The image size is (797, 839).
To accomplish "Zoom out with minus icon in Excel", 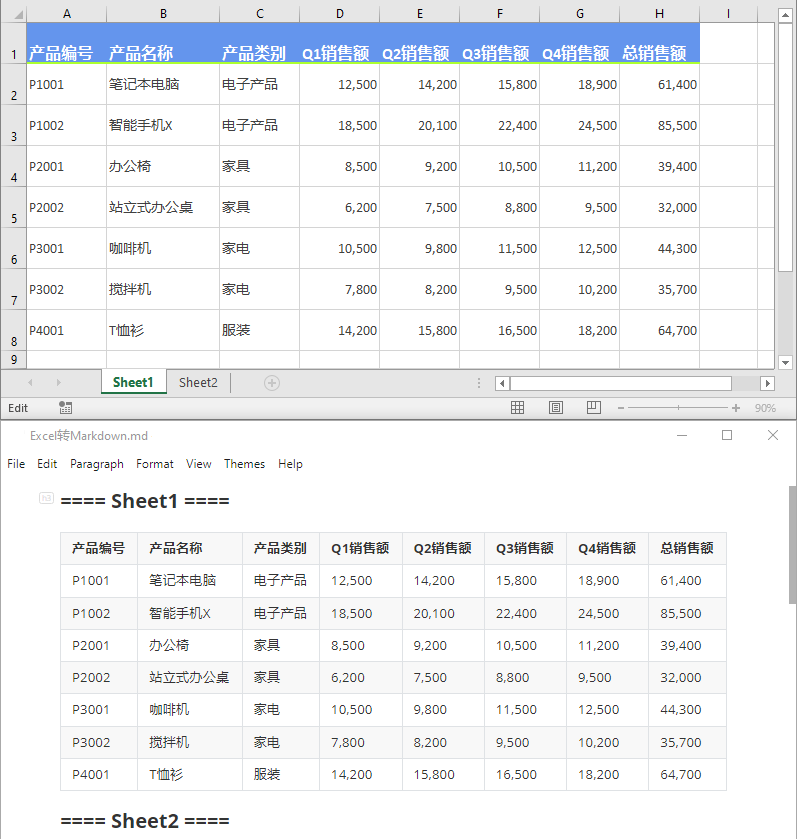I will click(620, 408).
